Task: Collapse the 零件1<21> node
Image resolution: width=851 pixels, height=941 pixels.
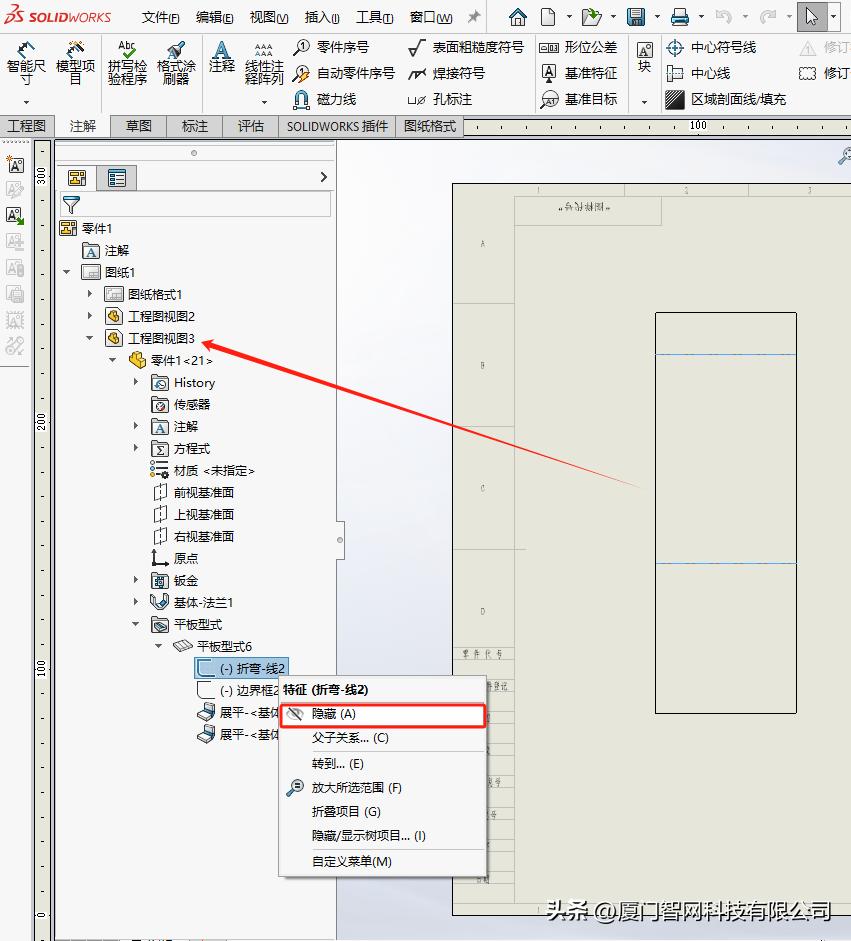Action: pos(113,360)
